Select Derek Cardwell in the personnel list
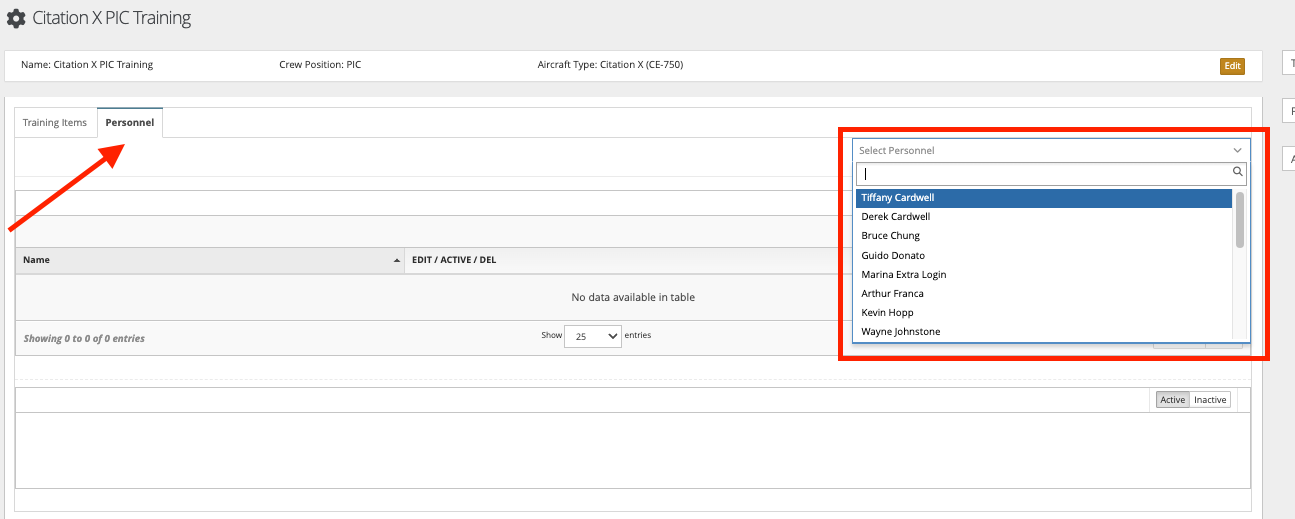This screenshot has width=1295, height=519. pyautogui.click(x=896, y=217)
